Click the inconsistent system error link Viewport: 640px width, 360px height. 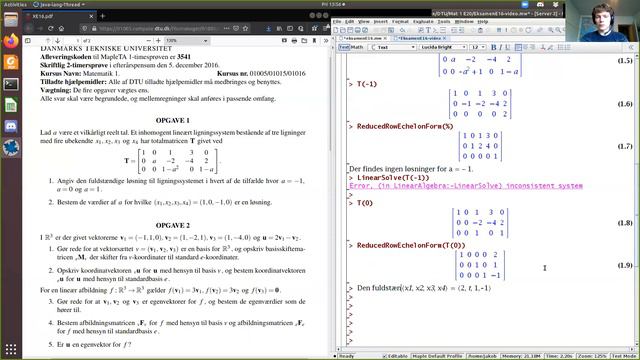466,186
